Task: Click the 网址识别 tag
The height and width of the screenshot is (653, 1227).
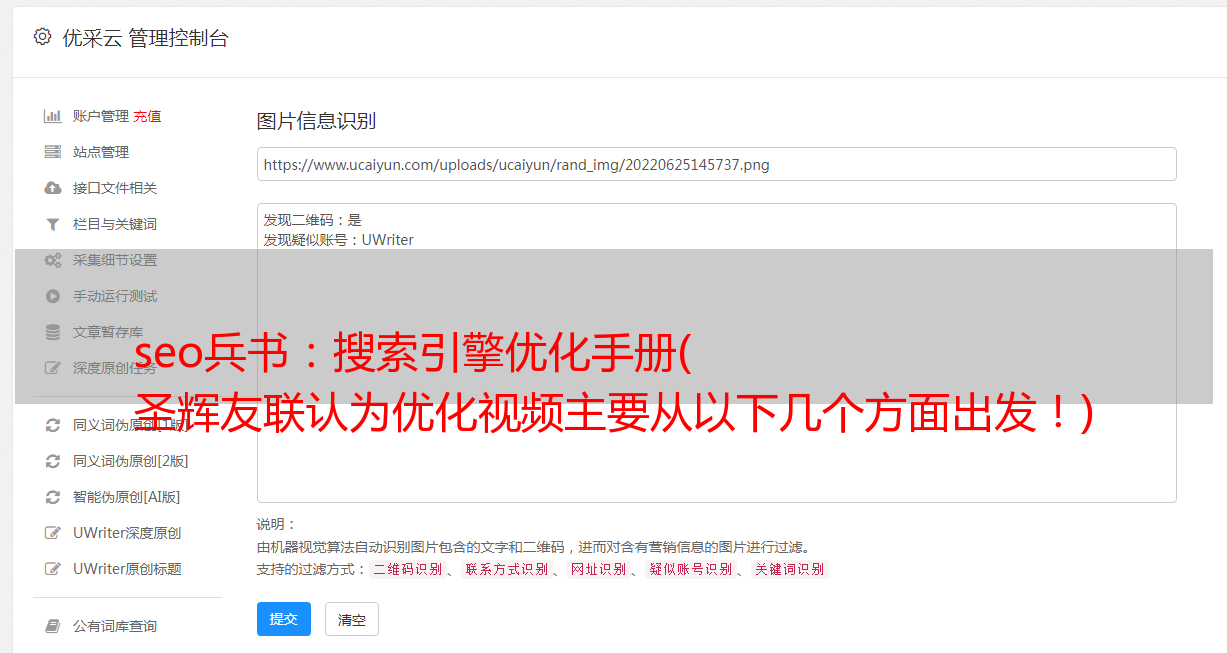Action: tap(598, 569)
